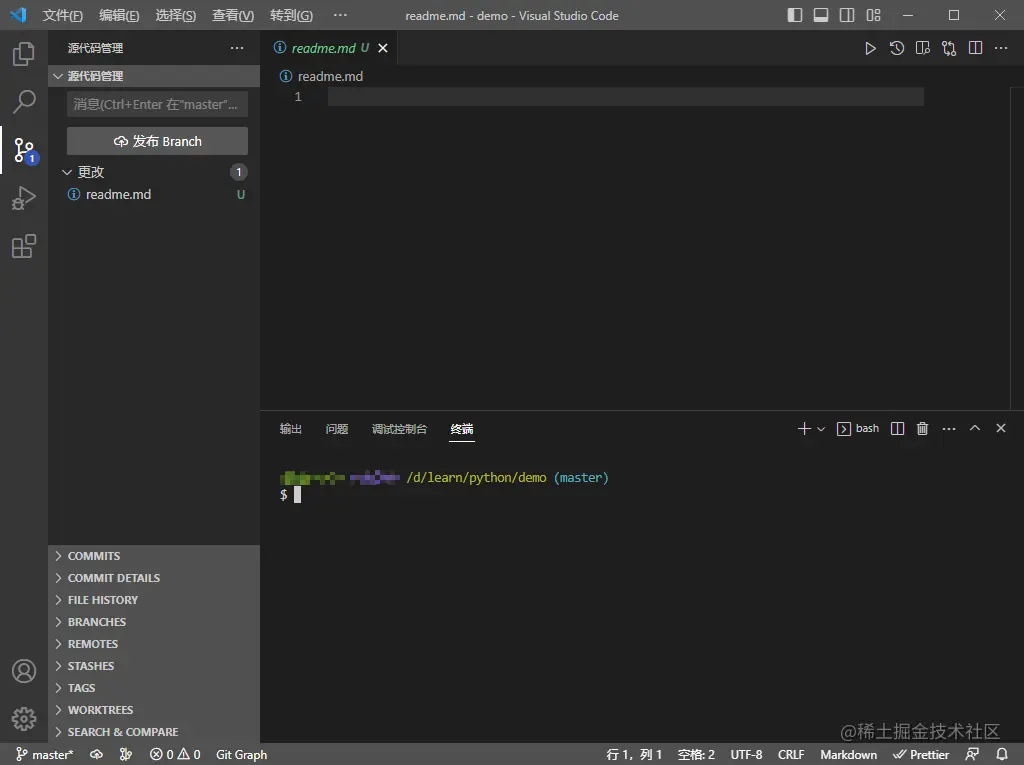Open the customize layout icon
This screenshot has width=1024, height=765.
(x=873, y=15)
